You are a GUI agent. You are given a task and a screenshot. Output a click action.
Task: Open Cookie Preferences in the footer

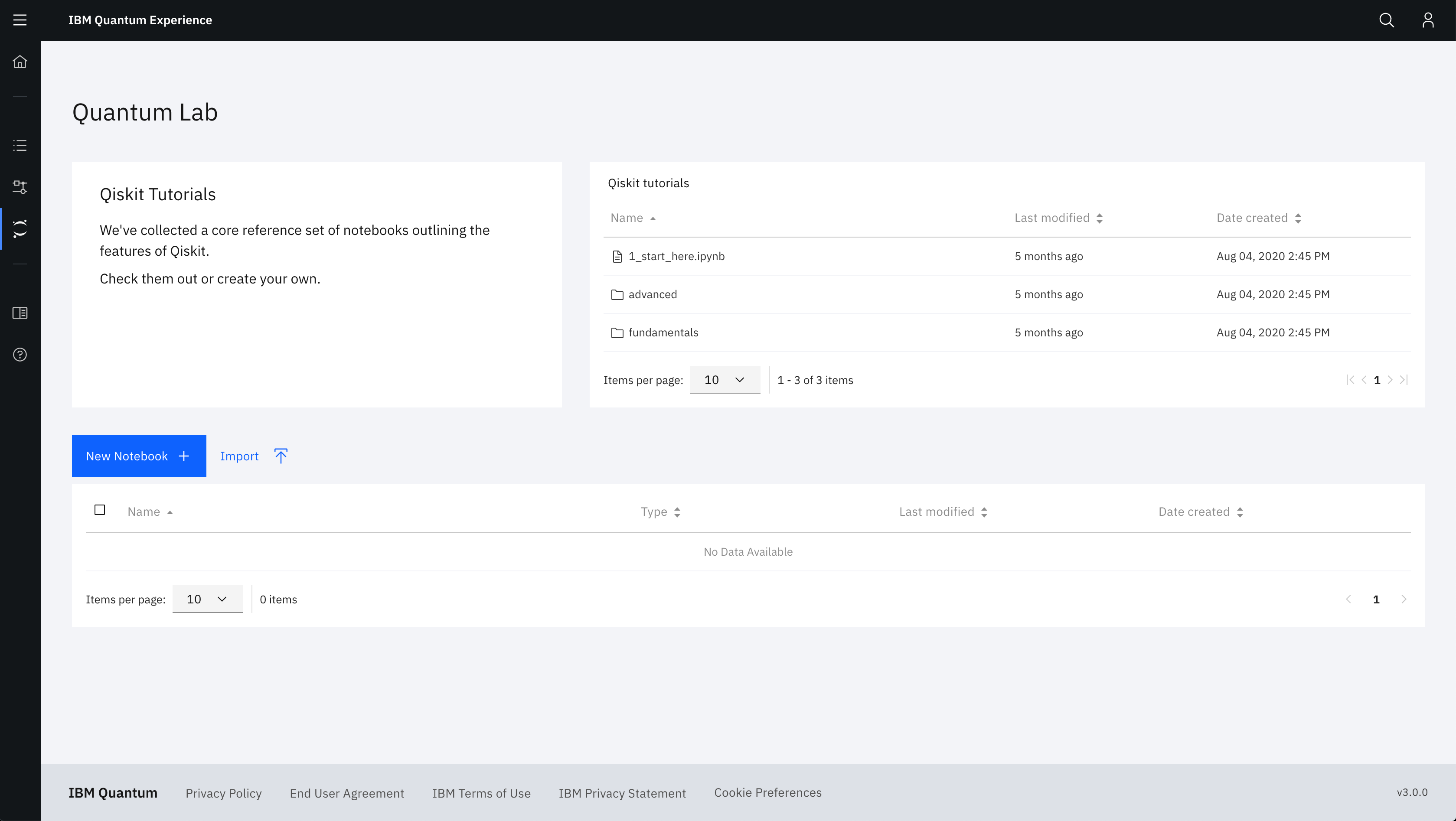[767, 793]
